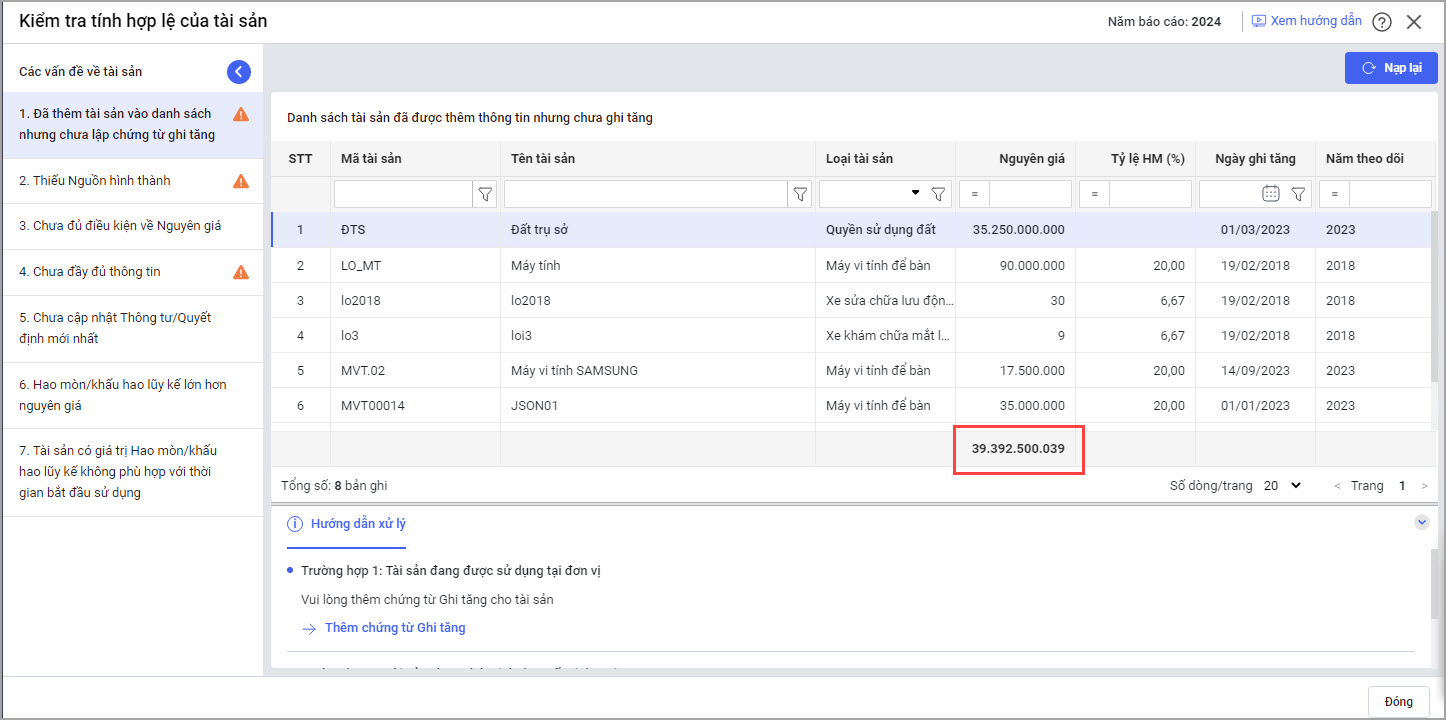The height and width of the screenshot is (720, 1446).
Task: Click filter icon for Tên tài sản column
Action: tap(800, 194)
